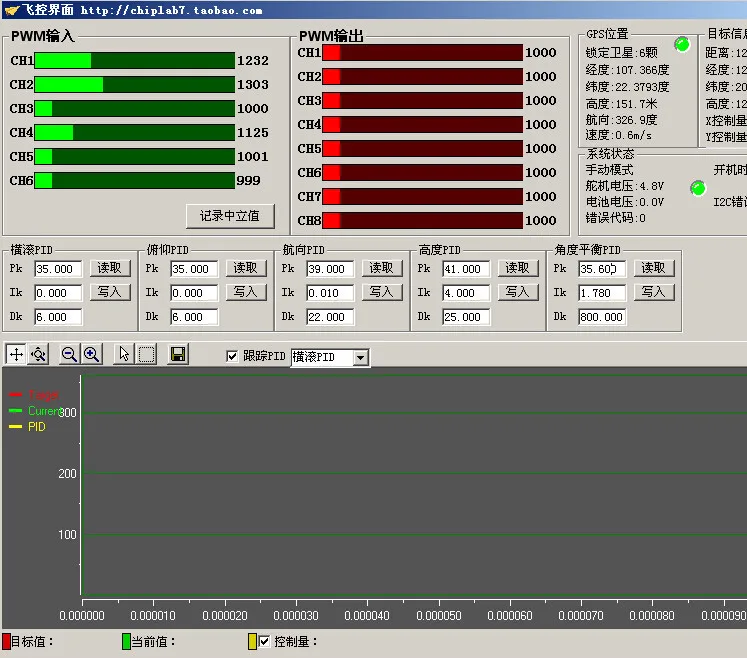Click the floppy disk save icon

pos(178,354)
